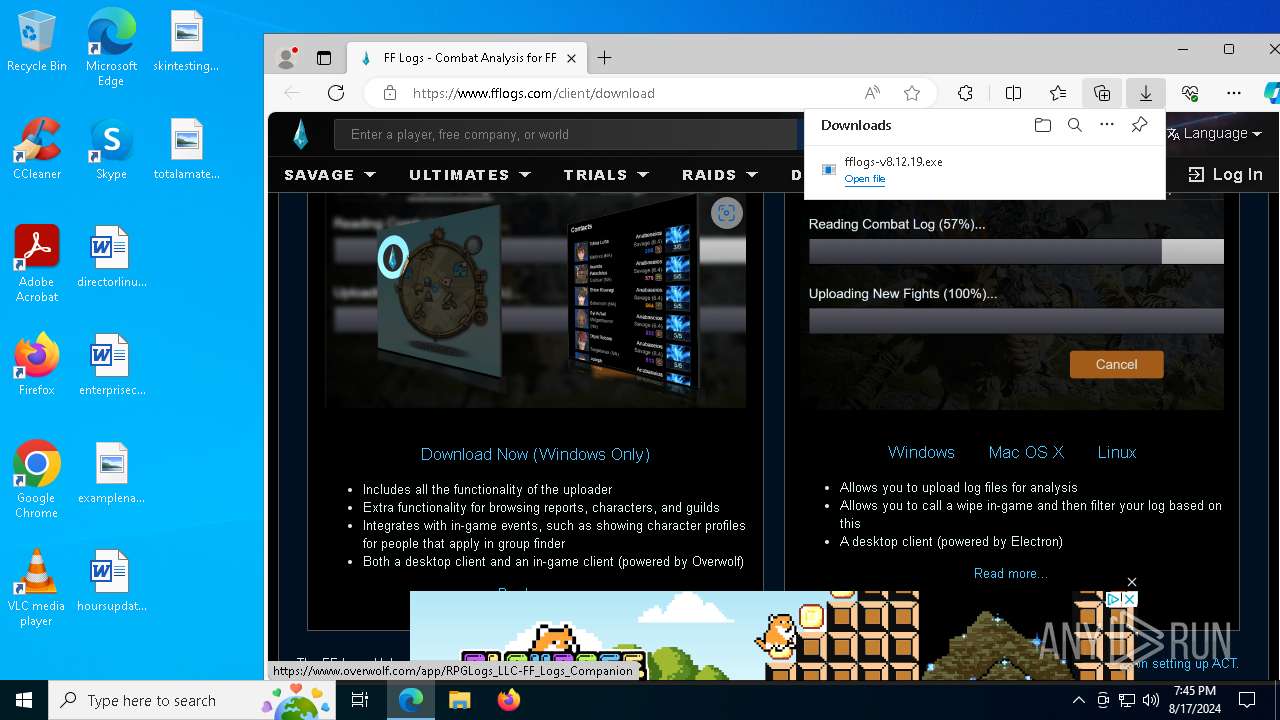The image size is (1280, 720).
Task: Open the Windows Start menu
Action: pyautogui.click(x=24, y=700)
